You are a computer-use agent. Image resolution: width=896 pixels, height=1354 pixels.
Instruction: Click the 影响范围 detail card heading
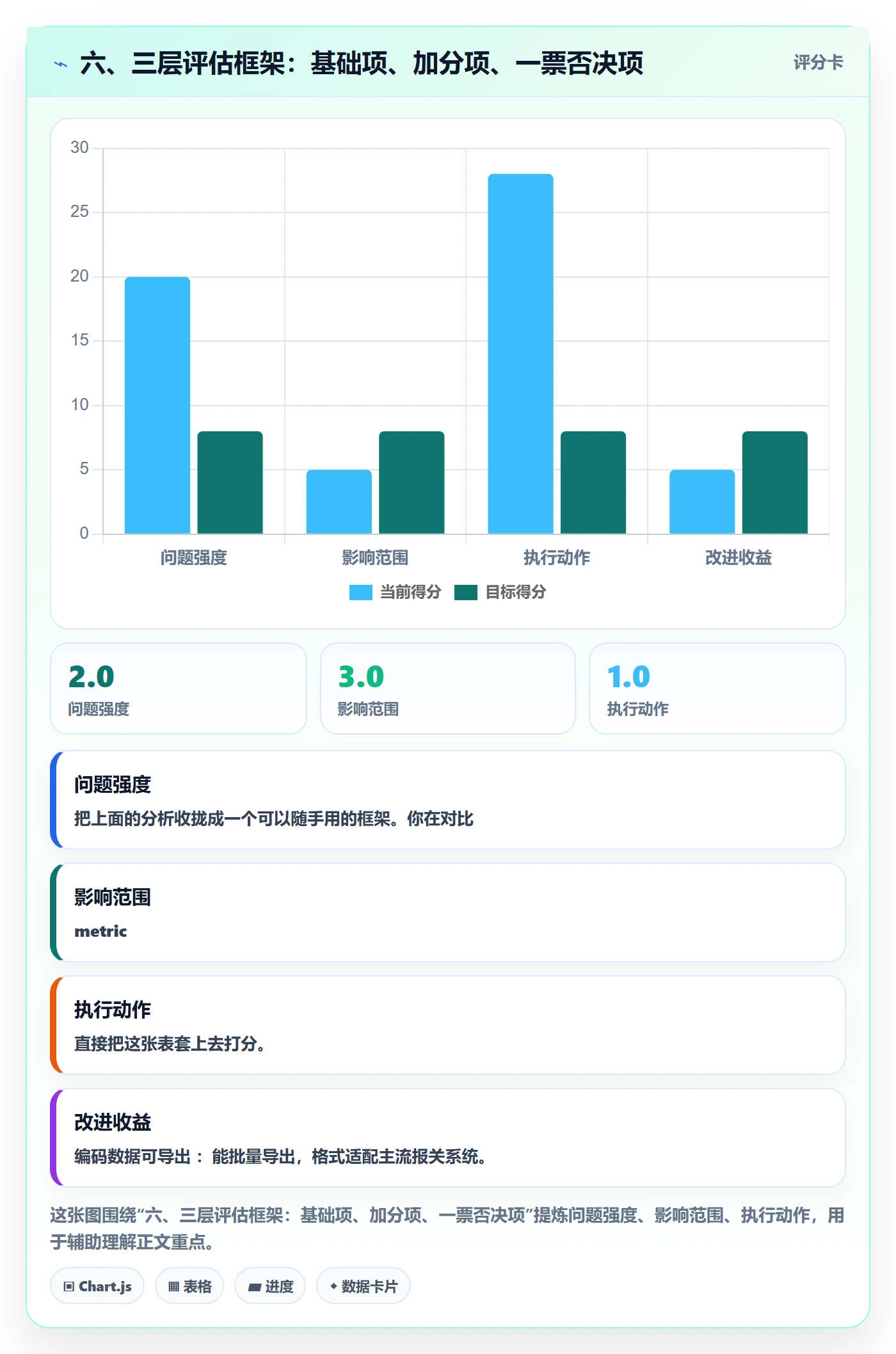click(x=113, y=897)
